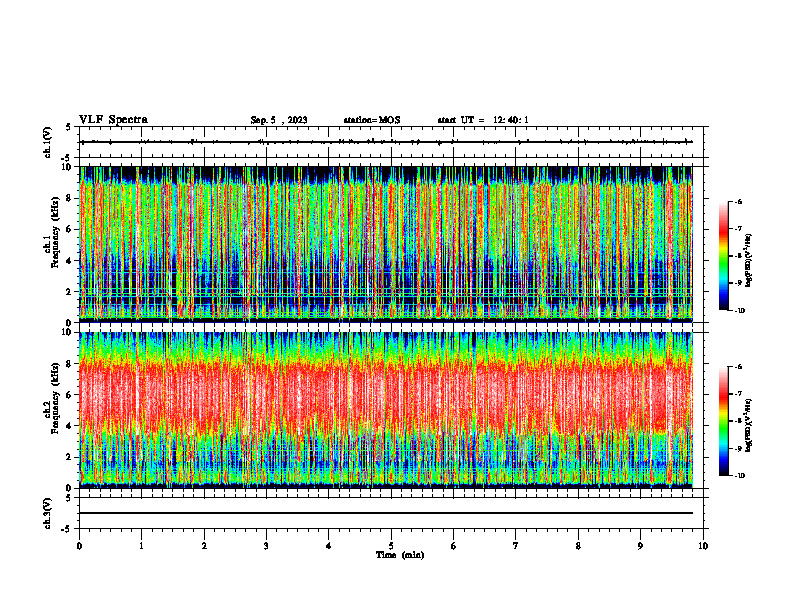The height and width of the screenshot is (612, 792).
Task: Click the '-6' label on ch.1 color scale
Action: (738, 201)
